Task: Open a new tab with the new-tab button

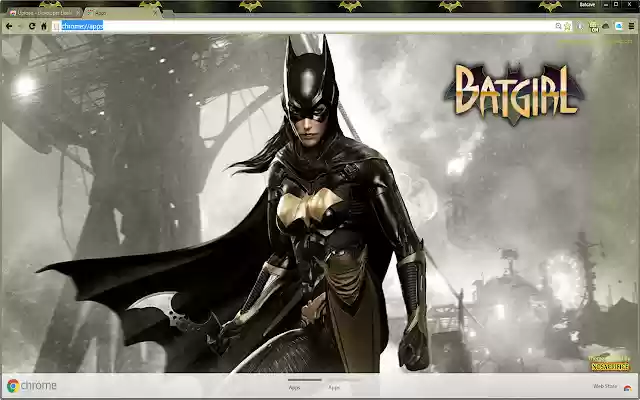Action: (169, 13)
